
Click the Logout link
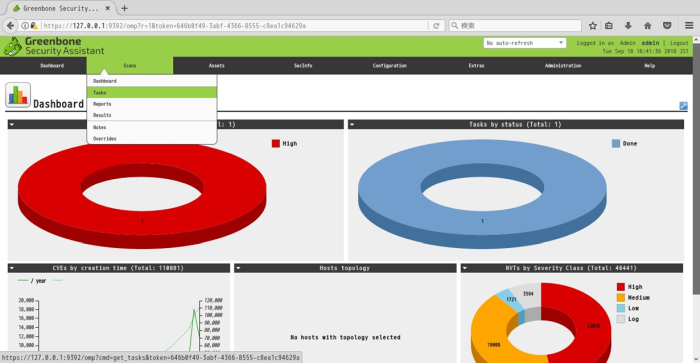coord(679,43)
